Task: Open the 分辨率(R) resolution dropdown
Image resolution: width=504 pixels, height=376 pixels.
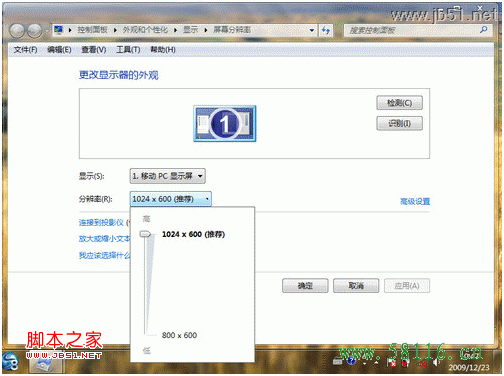Action: click(x=170, y=199)
